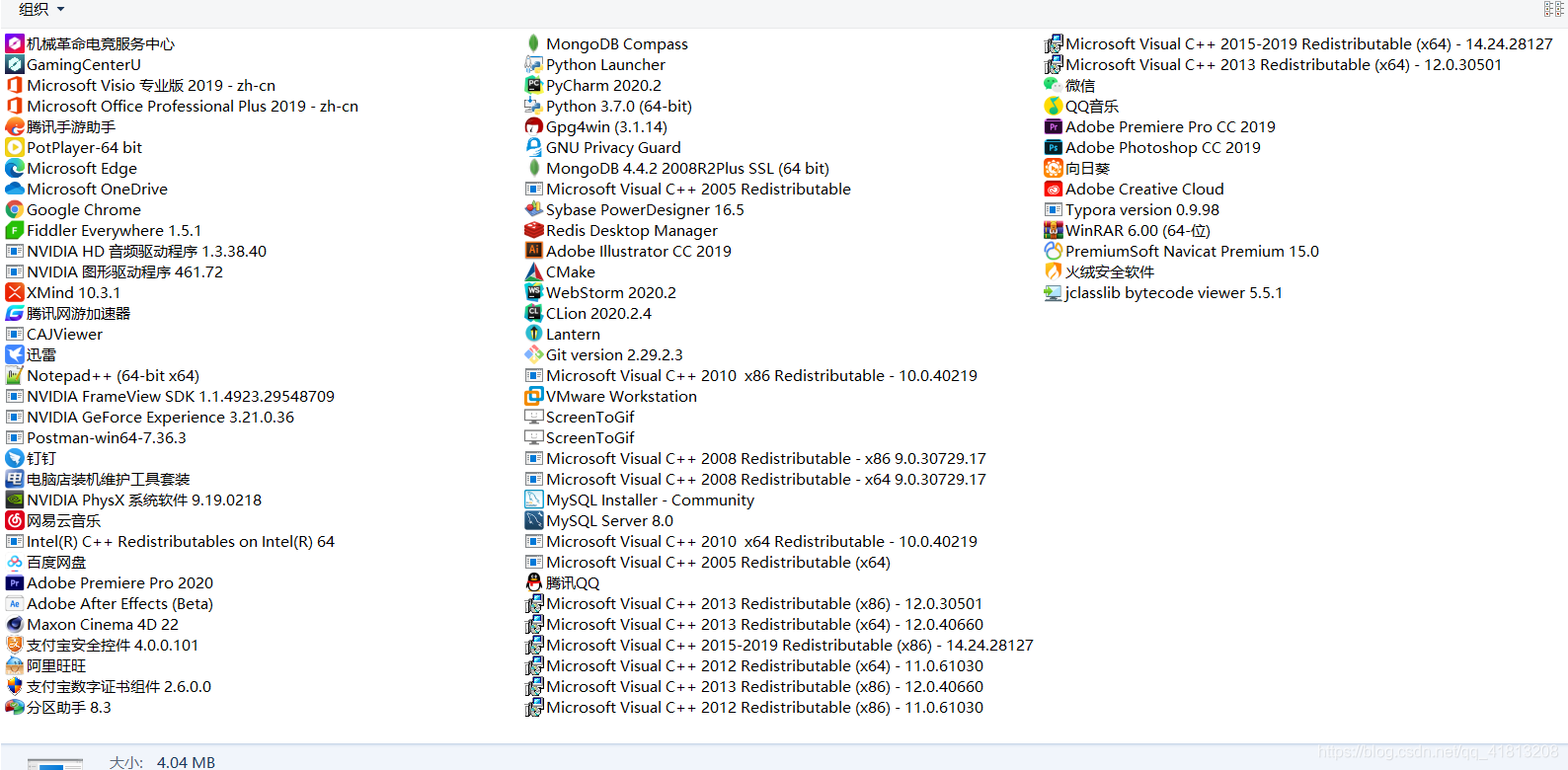This screenshot has height=770, width=1568.
Task: Click Typora version 0.9.98 entry
Action: 1133,209
